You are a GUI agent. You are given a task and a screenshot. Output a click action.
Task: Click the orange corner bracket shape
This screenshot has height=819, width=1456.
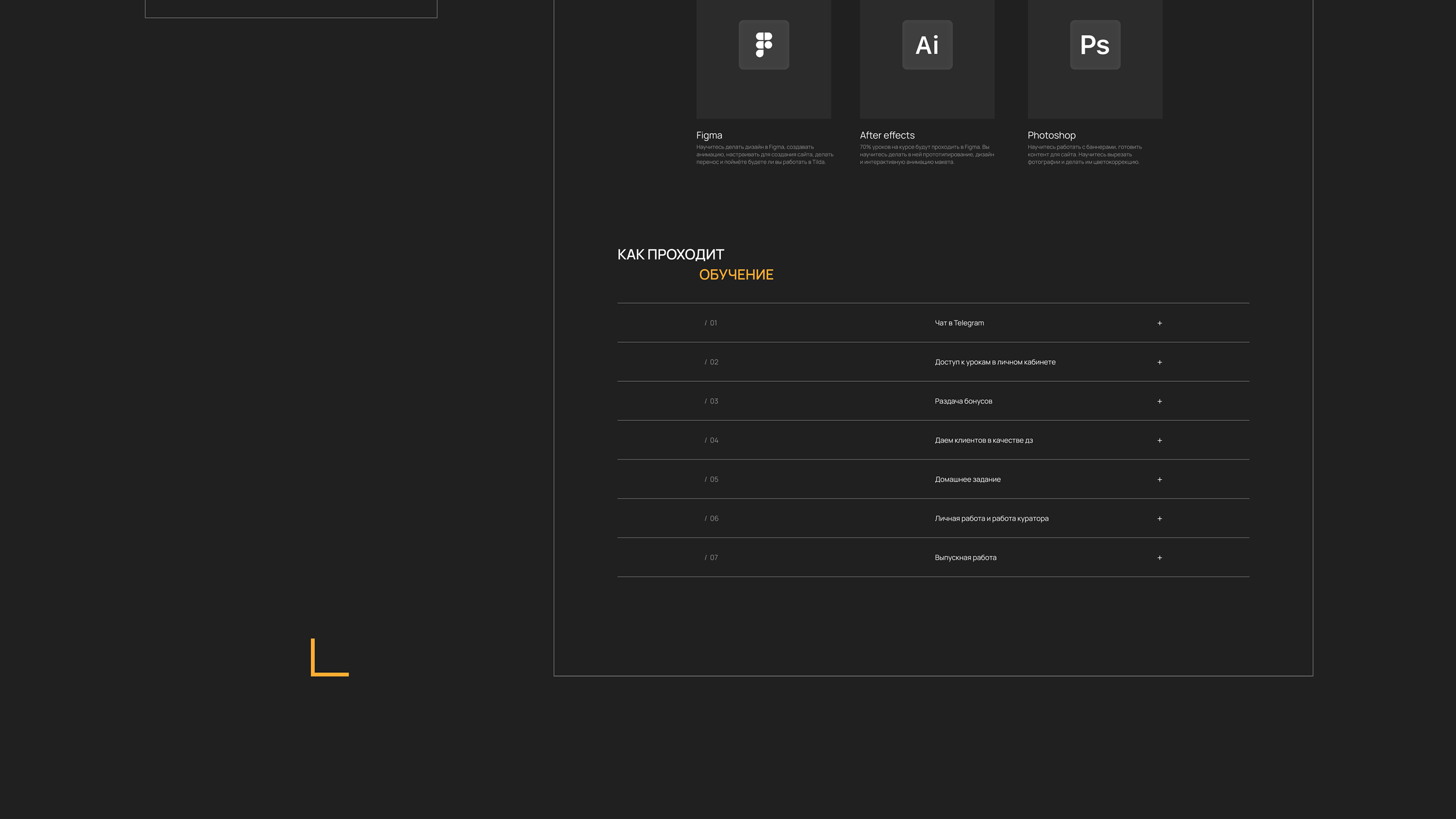point(329,659)
